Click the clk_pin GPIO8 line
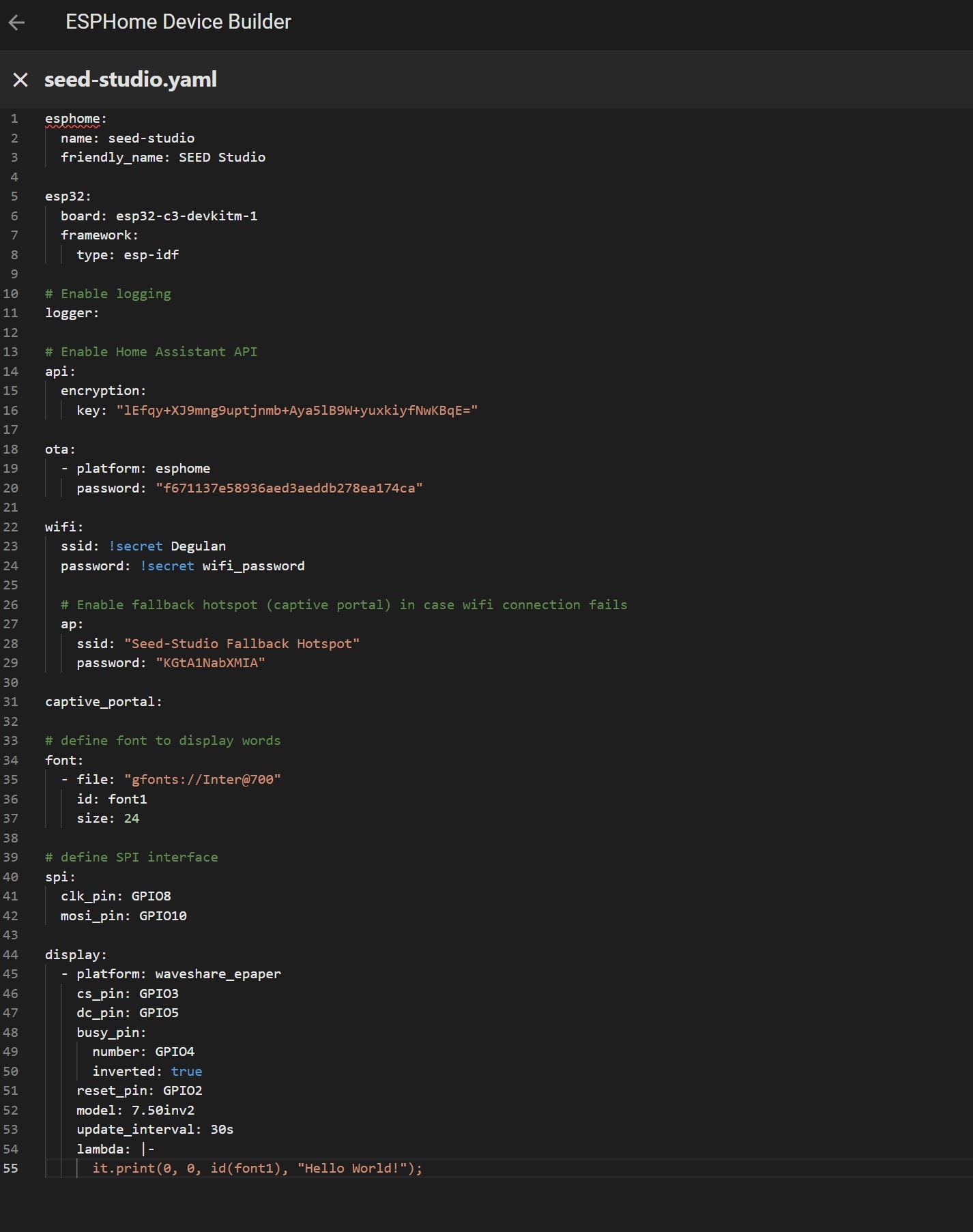Image resolution: width=973 pixels, height=1232 pixels. pyautogui.click(x=115, y=896)
